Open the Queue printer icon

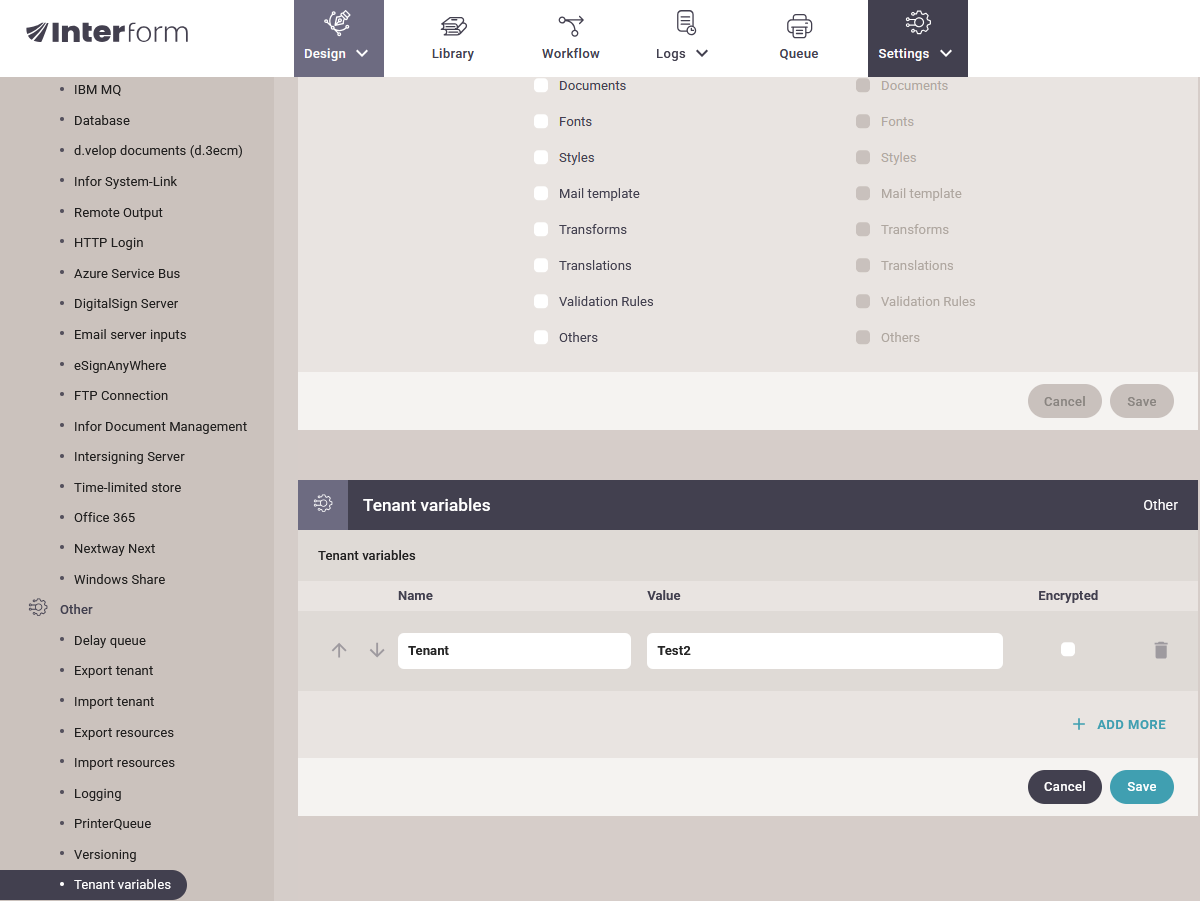pos(799,27)
